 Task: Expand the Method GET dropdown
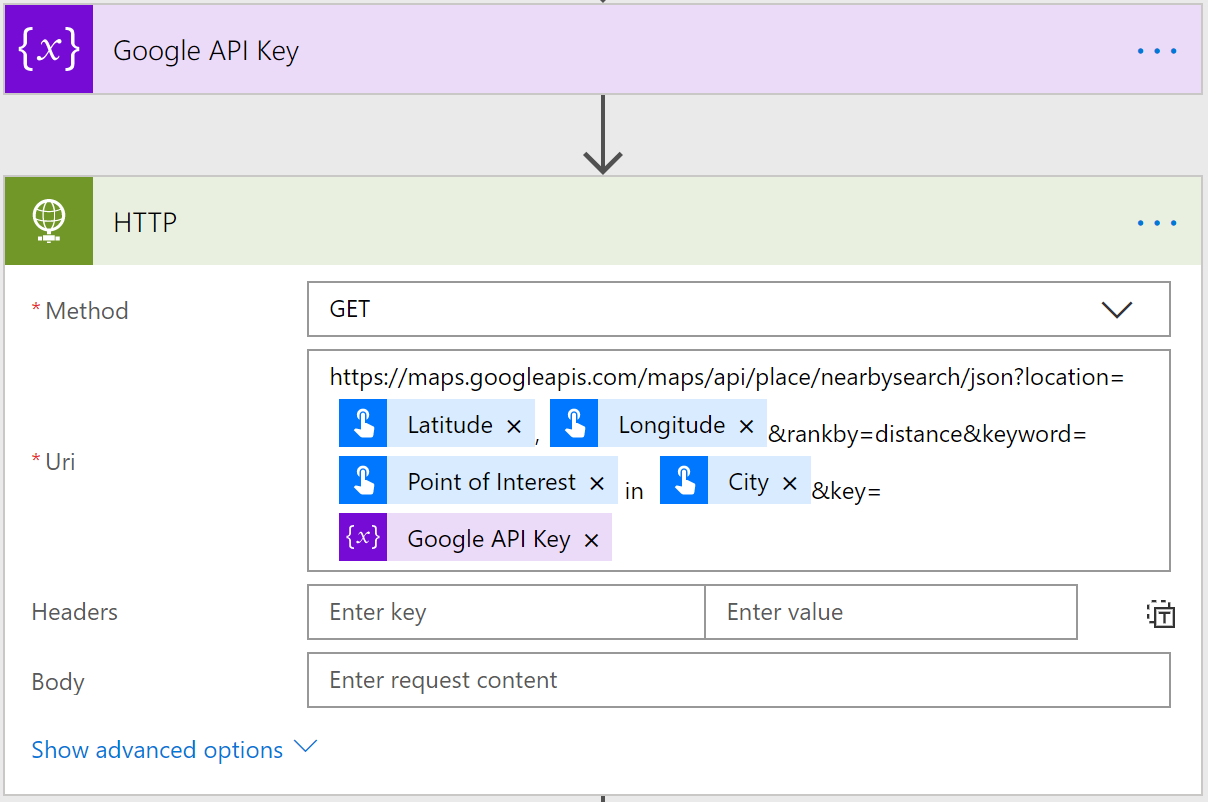1116,310
